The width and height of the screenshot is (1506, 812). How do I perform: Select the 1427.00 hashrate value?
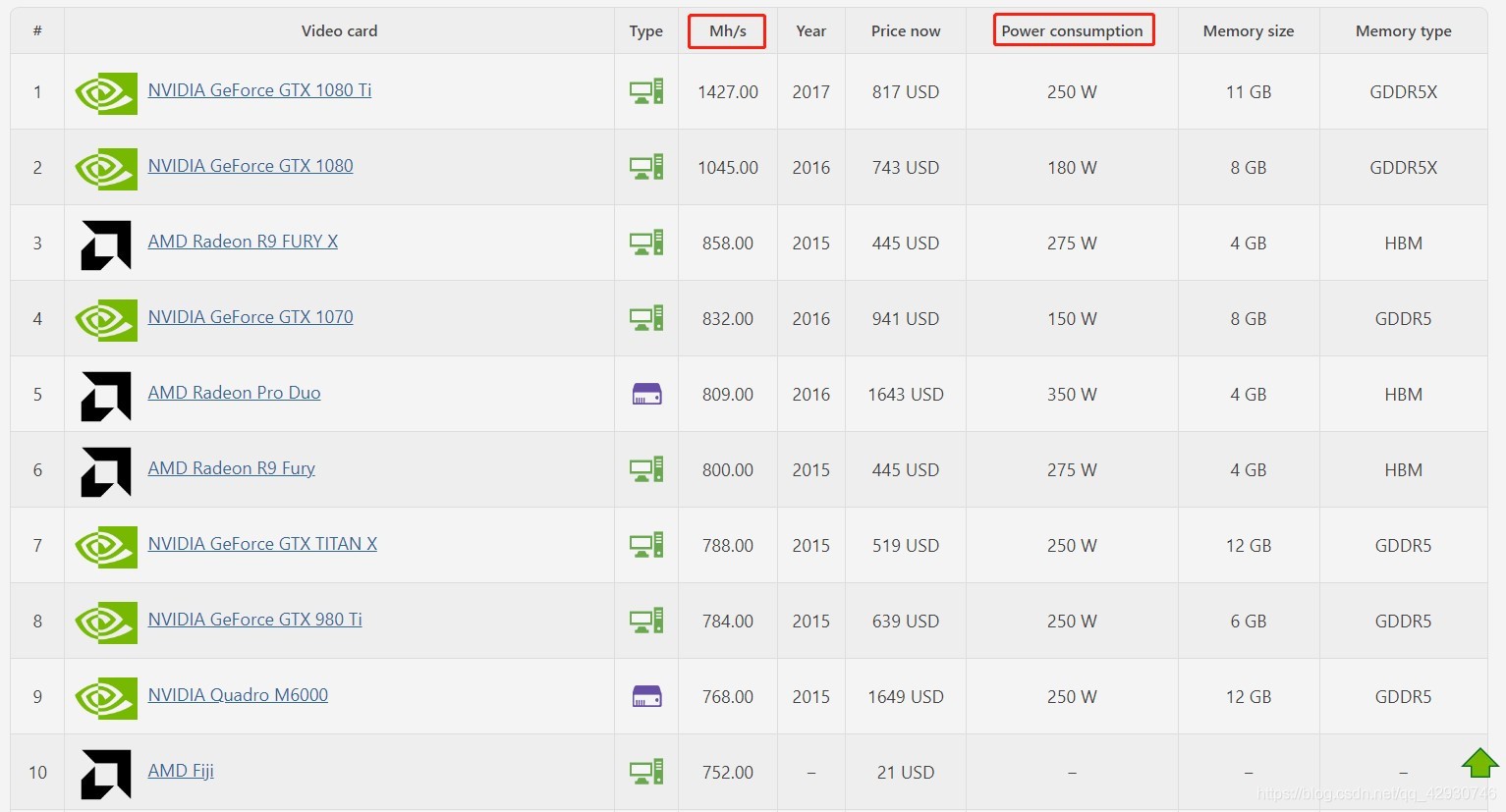coord(728,92)
